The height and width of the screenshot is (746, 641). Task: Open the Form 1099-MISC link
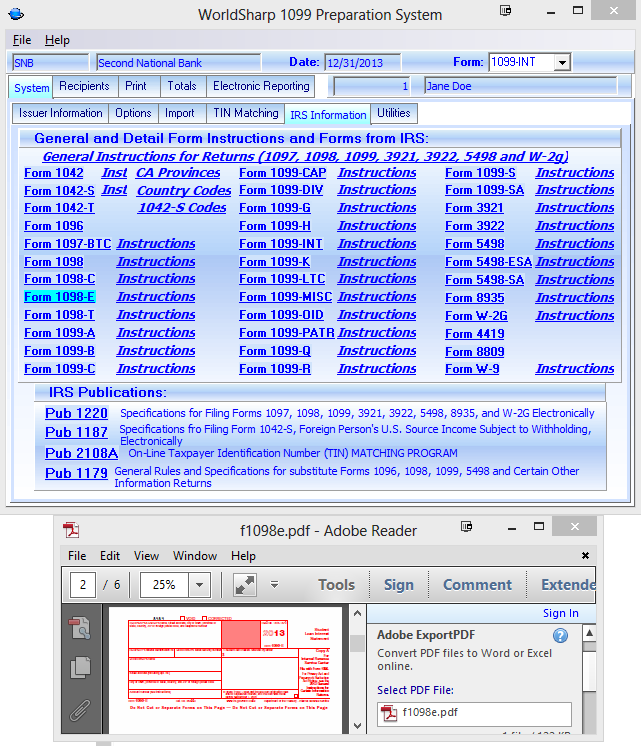click(x=284, y=297)
